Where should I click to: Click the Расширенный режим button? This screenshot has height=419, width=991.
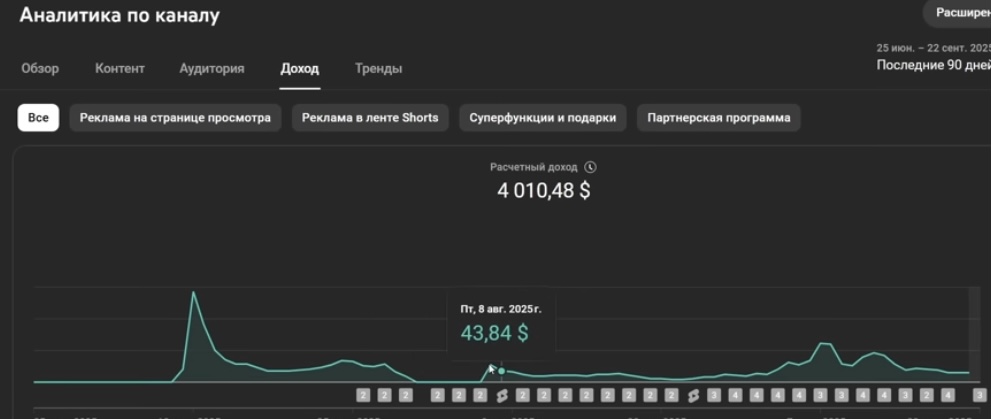coord(960,13)
